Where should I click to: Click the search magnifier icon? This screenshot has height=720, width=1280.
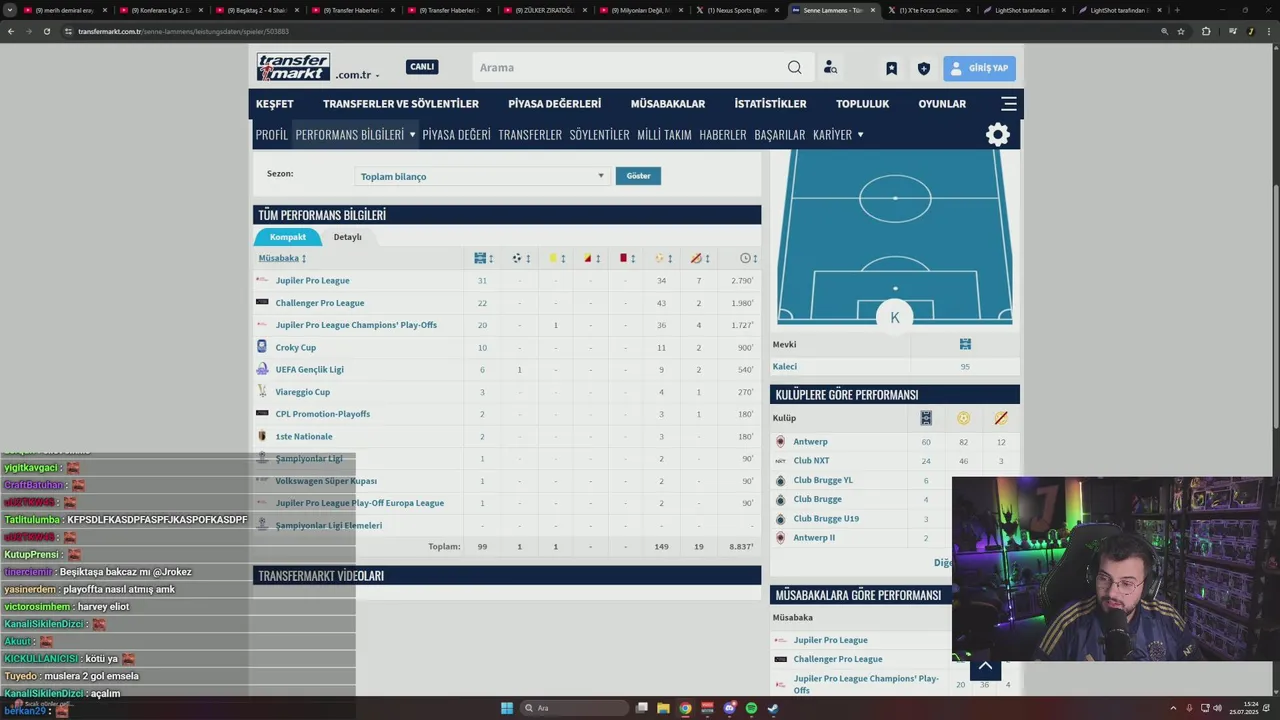tap(794, 68)
